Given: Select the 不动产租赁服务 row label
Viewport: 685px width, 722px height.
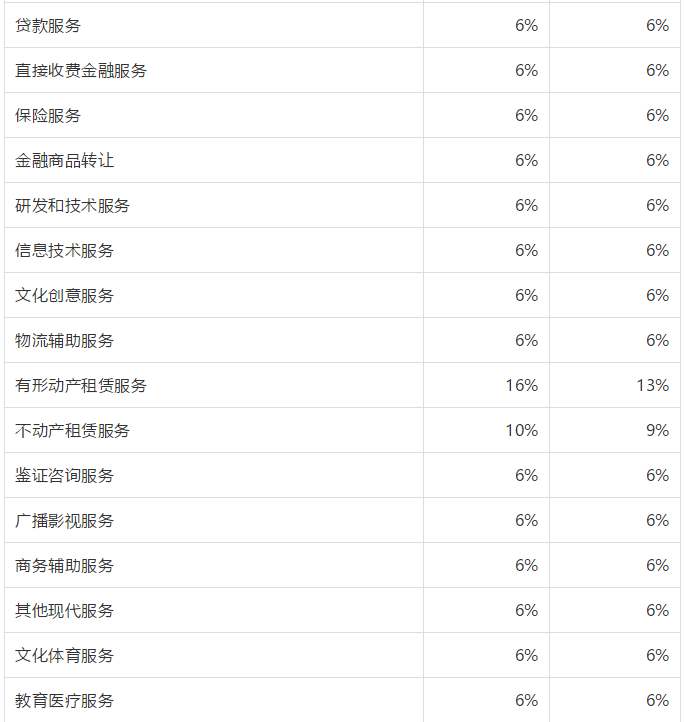Looking at the screenshot, I should 73,431.
